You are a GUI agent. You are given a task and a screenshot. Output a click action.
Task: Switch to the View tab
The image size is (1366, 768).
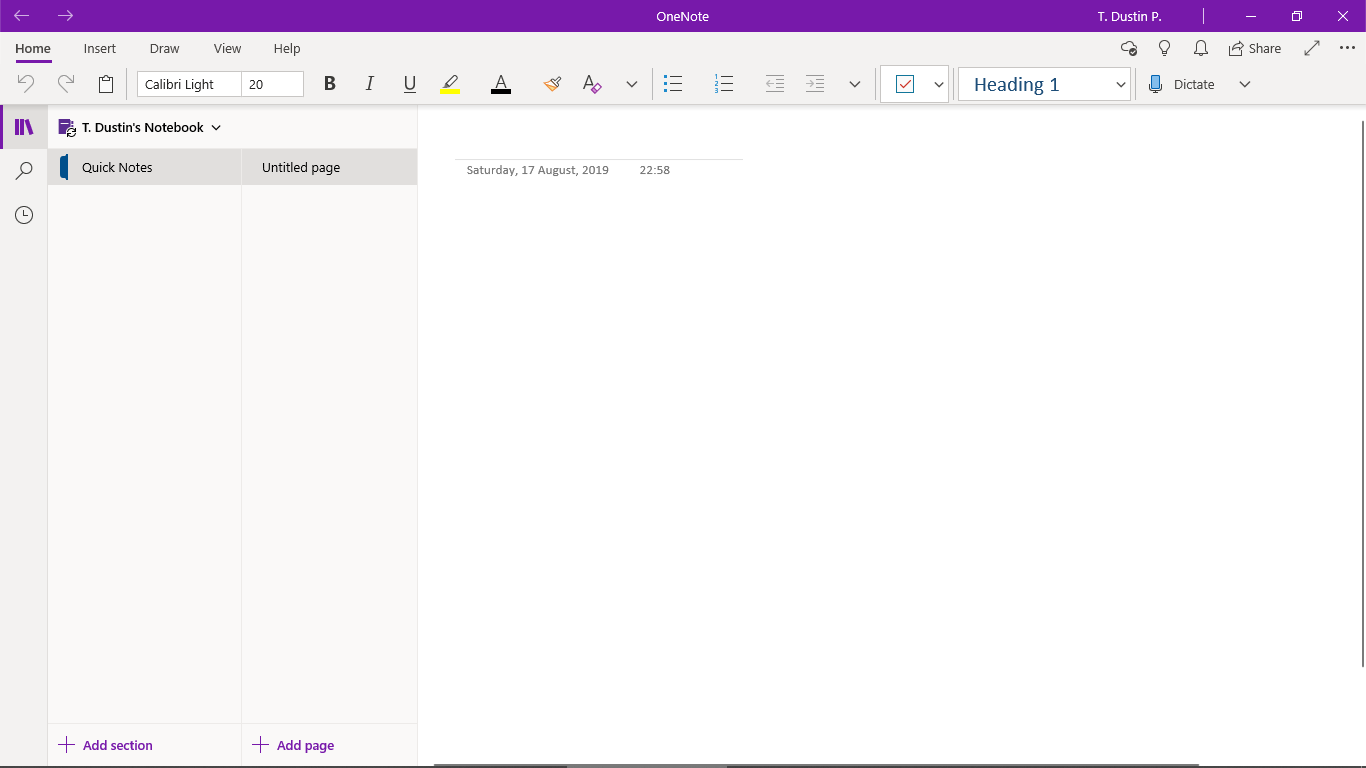coord(227,48)
